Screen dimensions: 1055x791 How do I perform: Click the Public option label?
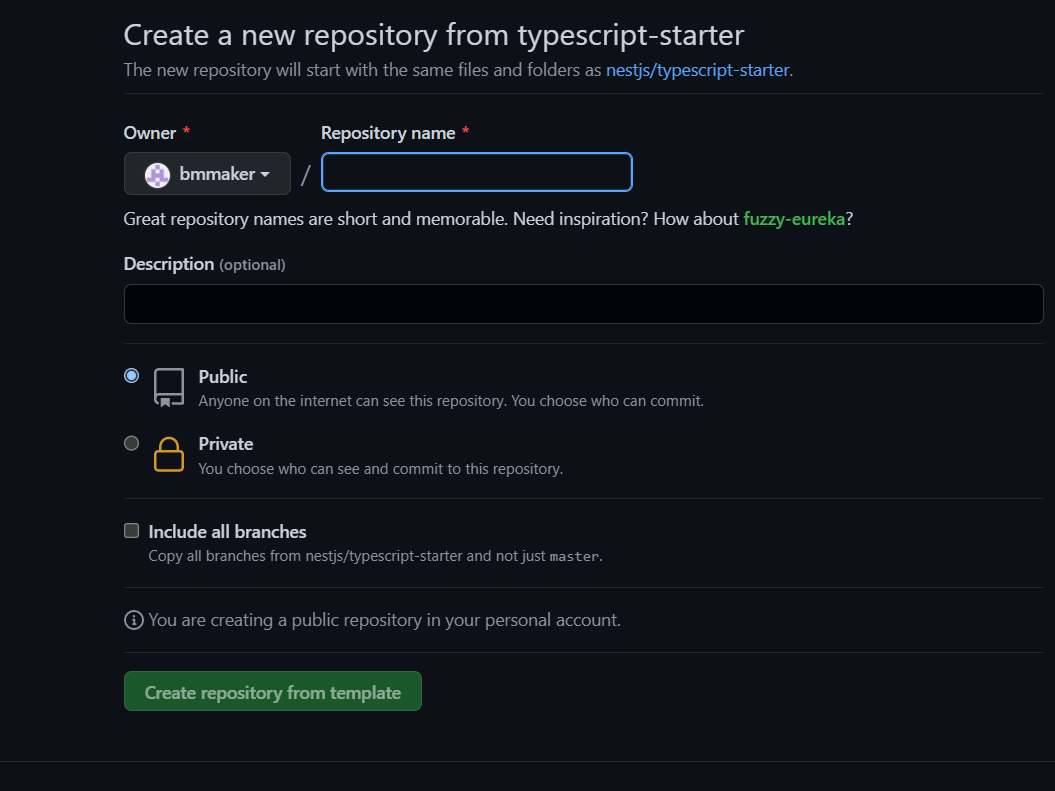[x=223, y=377]
